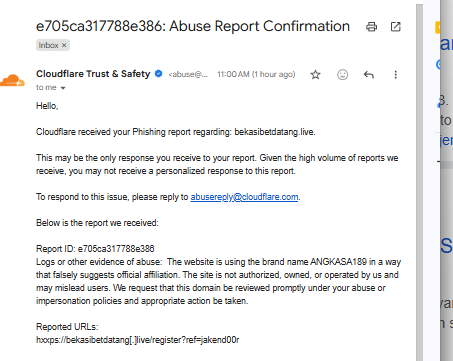The image size is (453, 361).
Task: Remove the Inbox label via its x
Action: pyautogui.click(x=64, y=45)
